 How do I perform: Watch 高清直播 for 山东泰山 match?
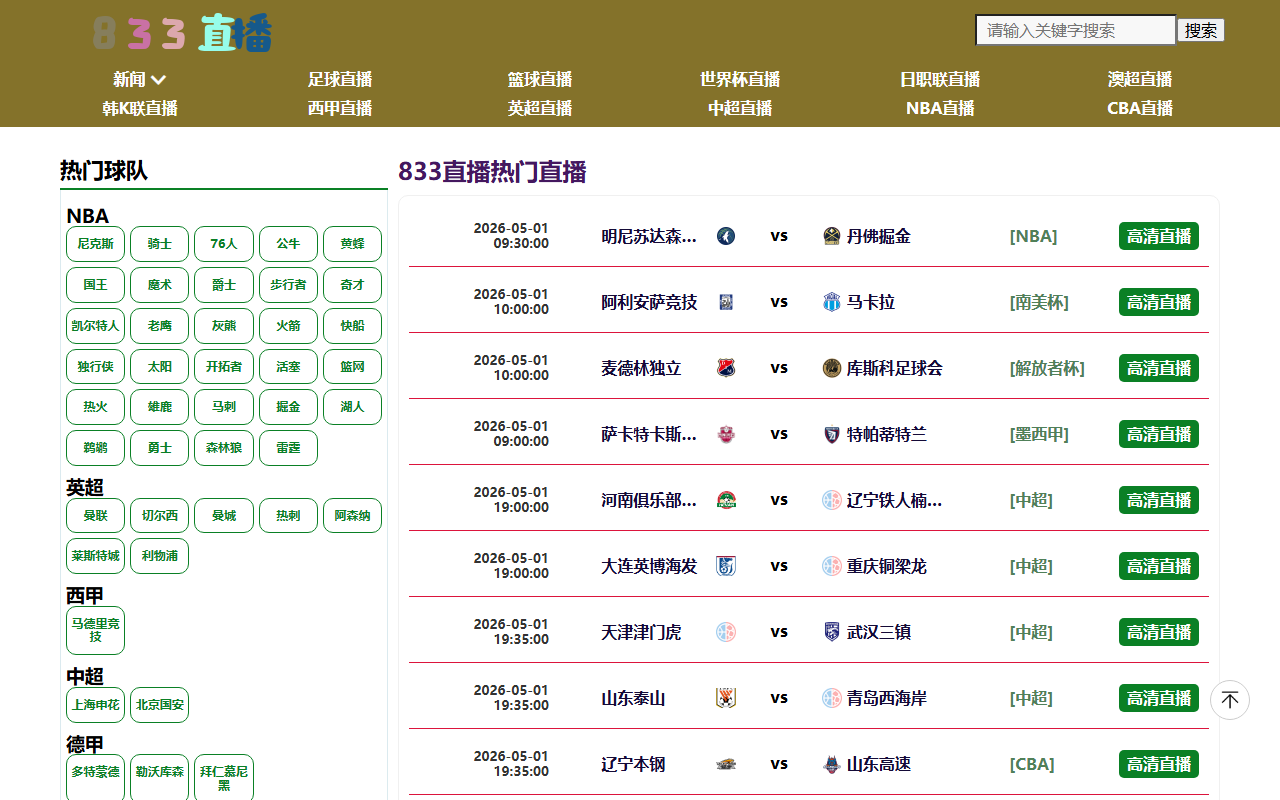(1159, 698)
